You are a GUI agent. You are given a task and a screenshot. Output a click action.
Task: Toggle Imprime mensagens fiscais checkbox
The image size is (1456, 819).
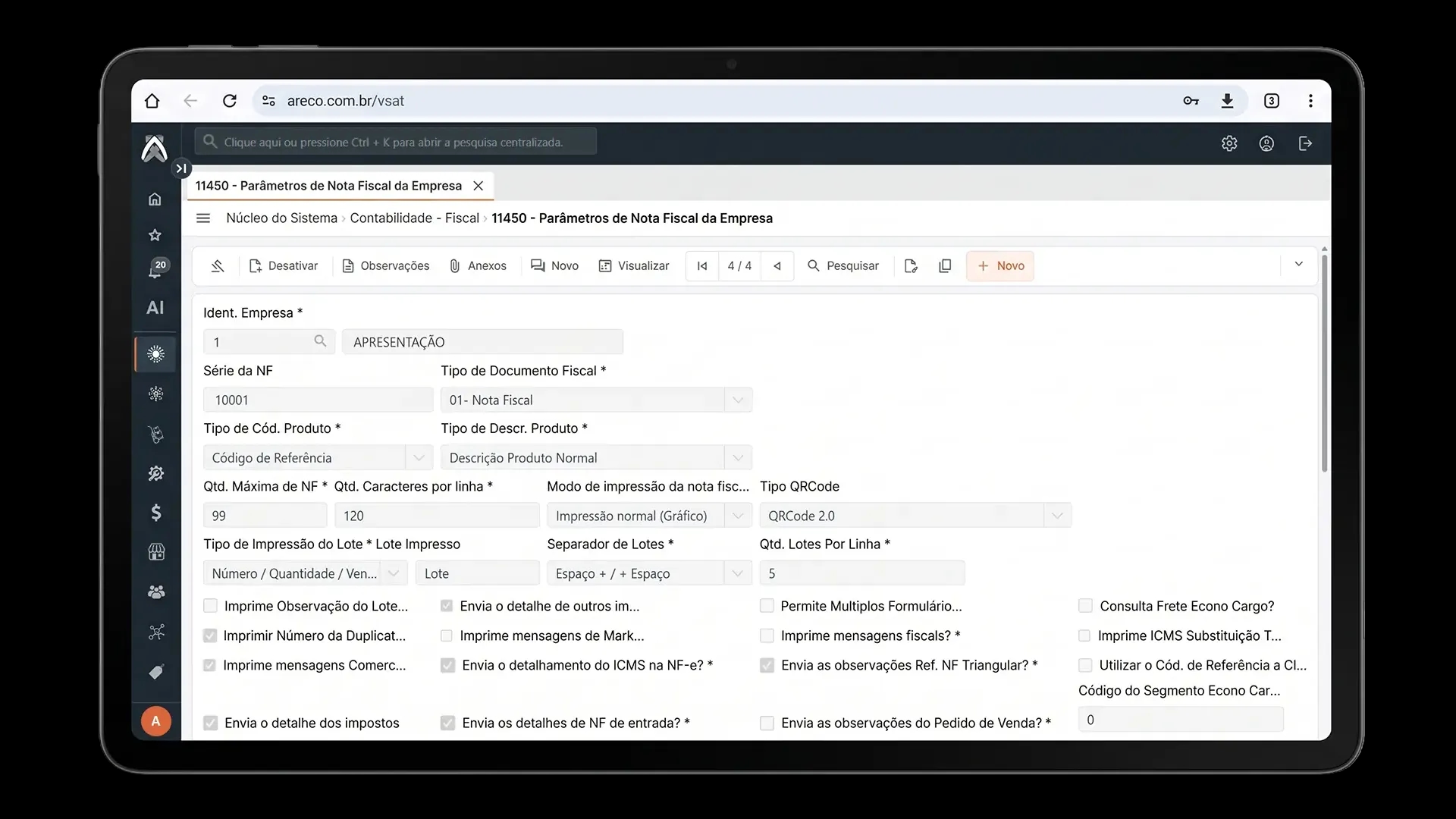[767, 635]
